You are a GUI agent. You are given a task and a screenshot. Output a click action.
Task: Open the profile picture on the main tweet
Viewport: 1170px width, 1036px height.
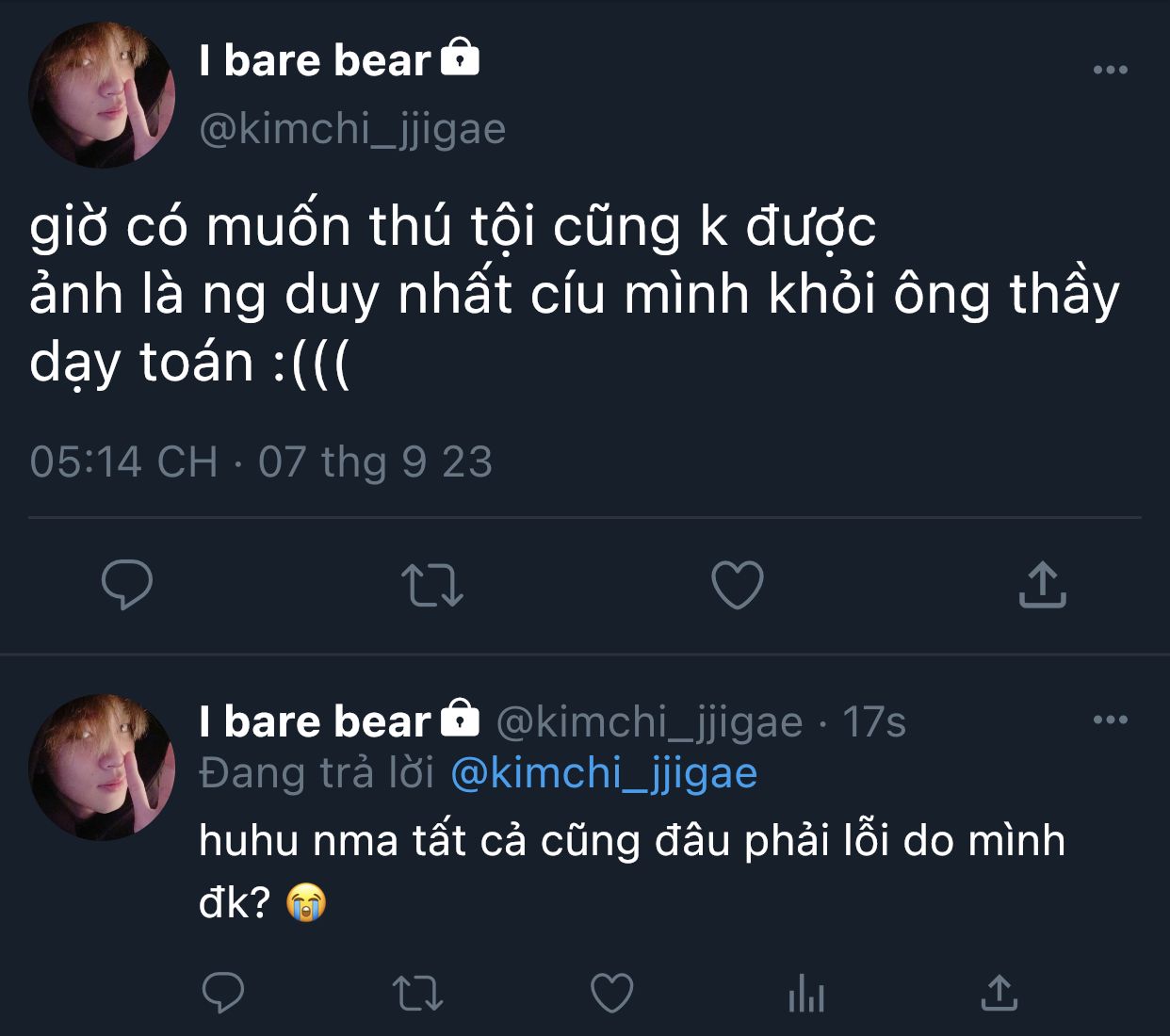click(102, 95)
